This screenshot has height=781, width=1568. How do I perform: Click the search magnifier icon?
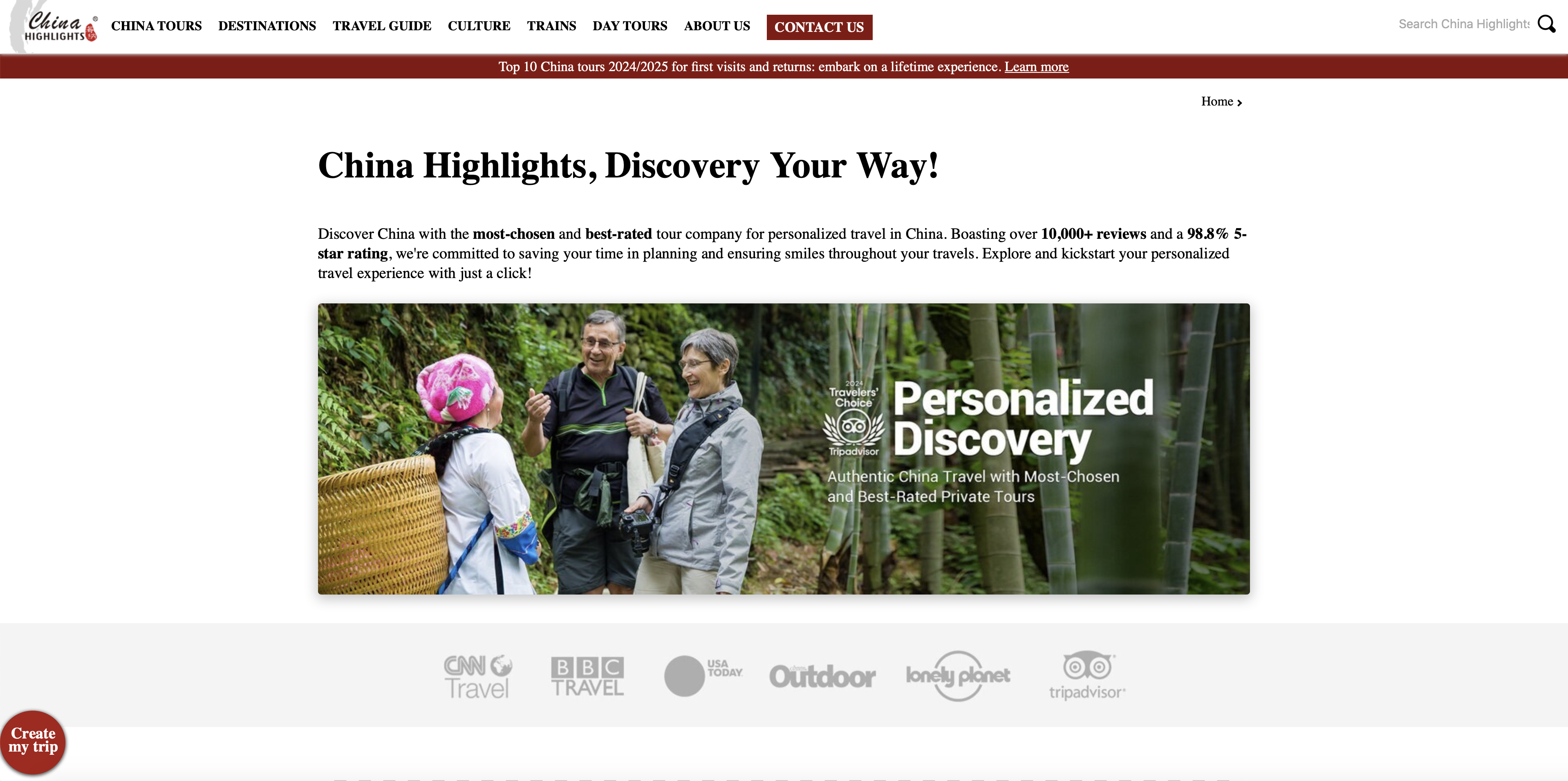pos(1547,25)
